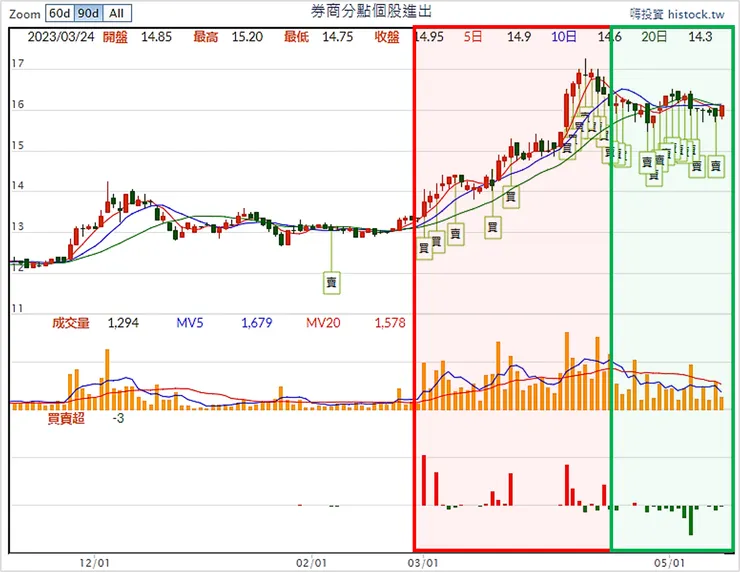Click the MV20 value 1,578
This screenshot has height=572, width=740.
click(x=390, y=323)
